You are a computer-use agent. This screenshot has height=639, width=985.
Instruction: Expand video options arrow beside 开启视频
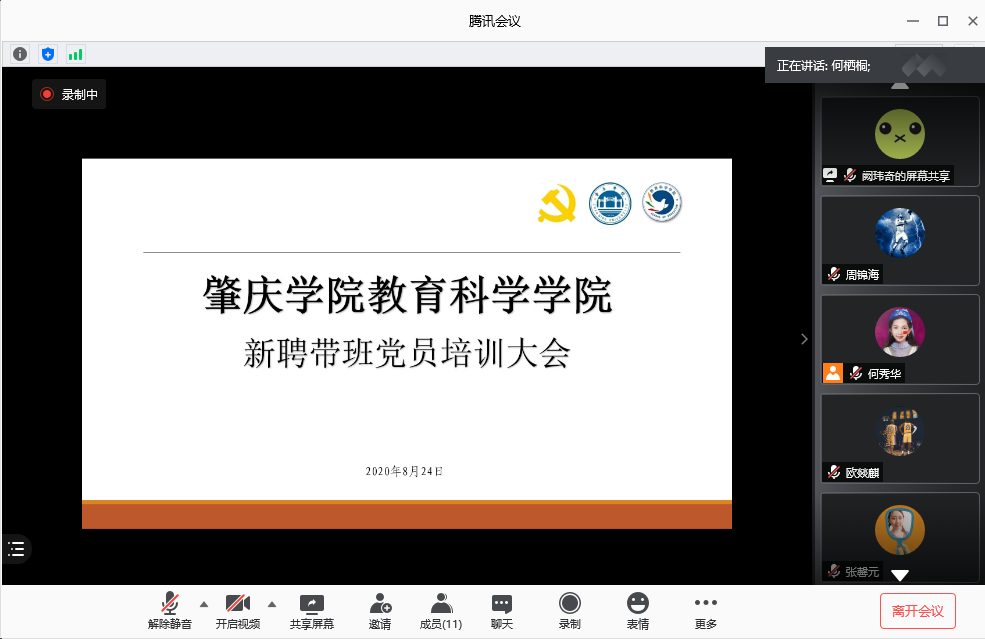[x=272, y=604]
